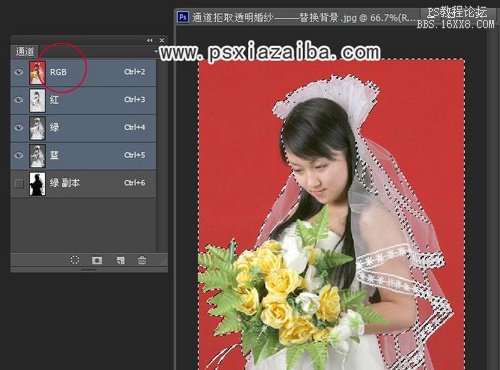
Task: Activate document tab 通道抠取透明婚纱
Action: [x=297, y=17]
